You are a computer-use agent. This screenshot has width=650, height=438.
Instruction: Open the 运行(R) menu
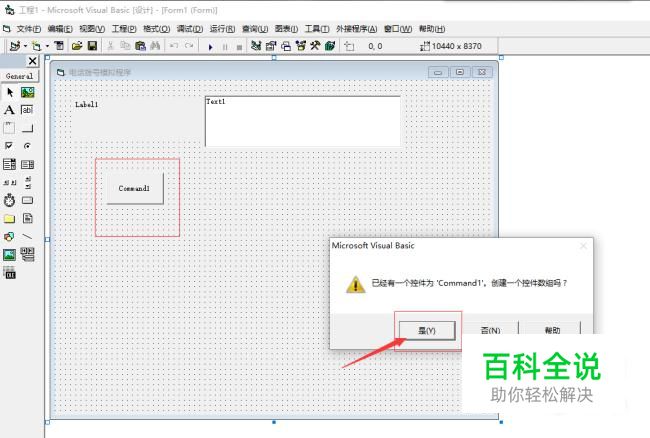(x=222, y=29)
